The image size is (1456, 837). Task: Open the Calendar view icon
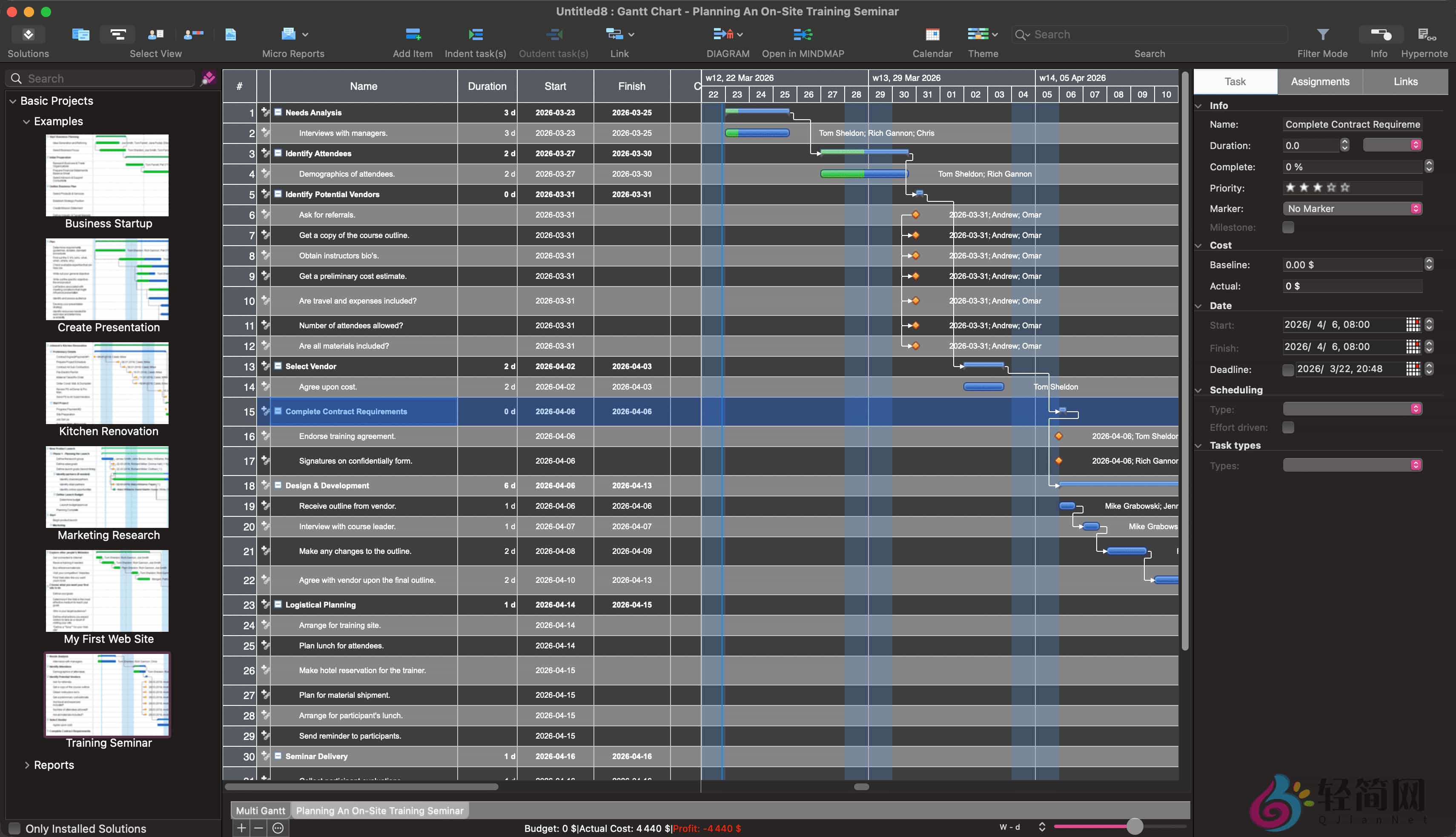[932, 34]
